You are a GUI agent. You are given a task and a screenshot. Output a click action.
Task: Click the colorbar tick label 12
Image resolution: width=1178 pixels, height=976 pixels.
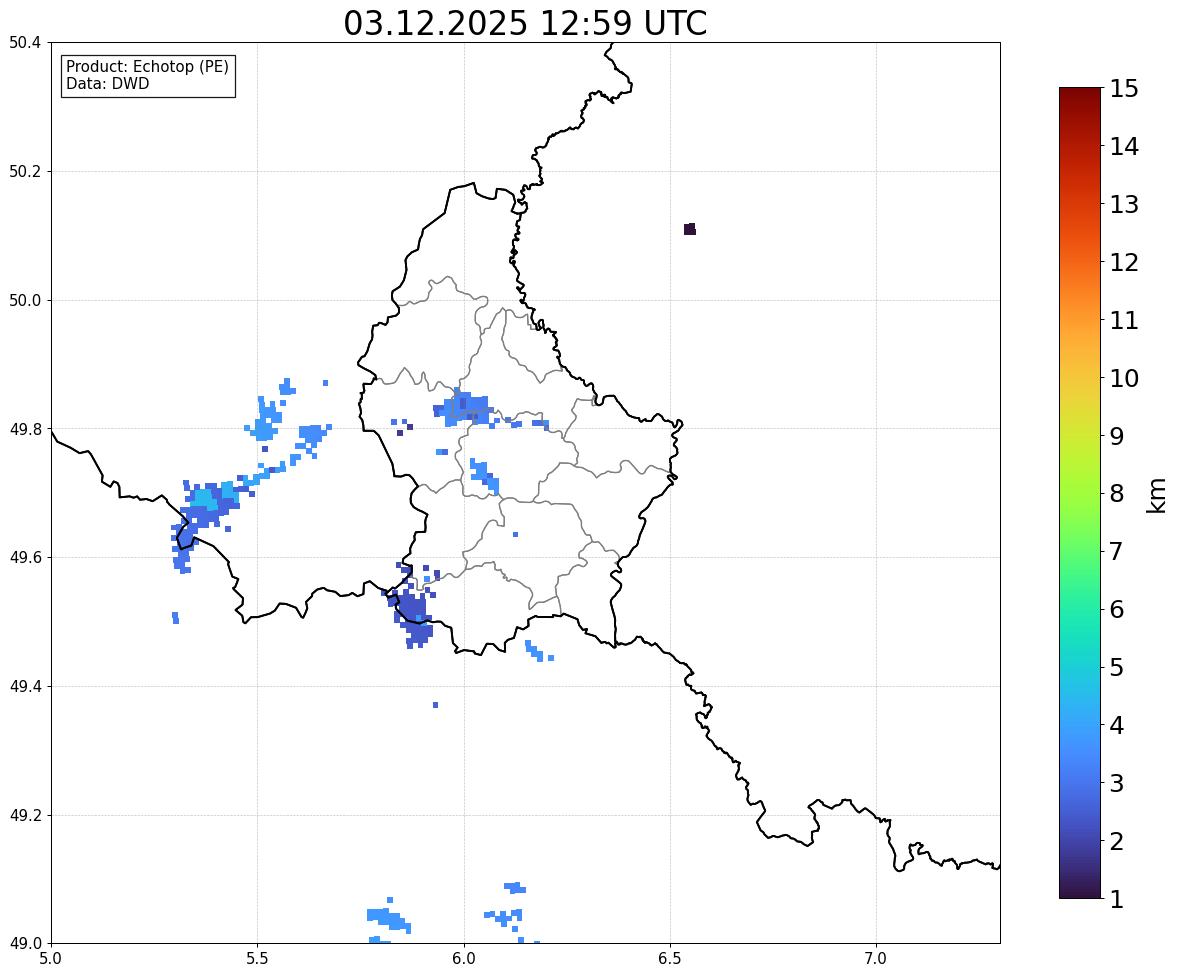tap(1123, 262)
